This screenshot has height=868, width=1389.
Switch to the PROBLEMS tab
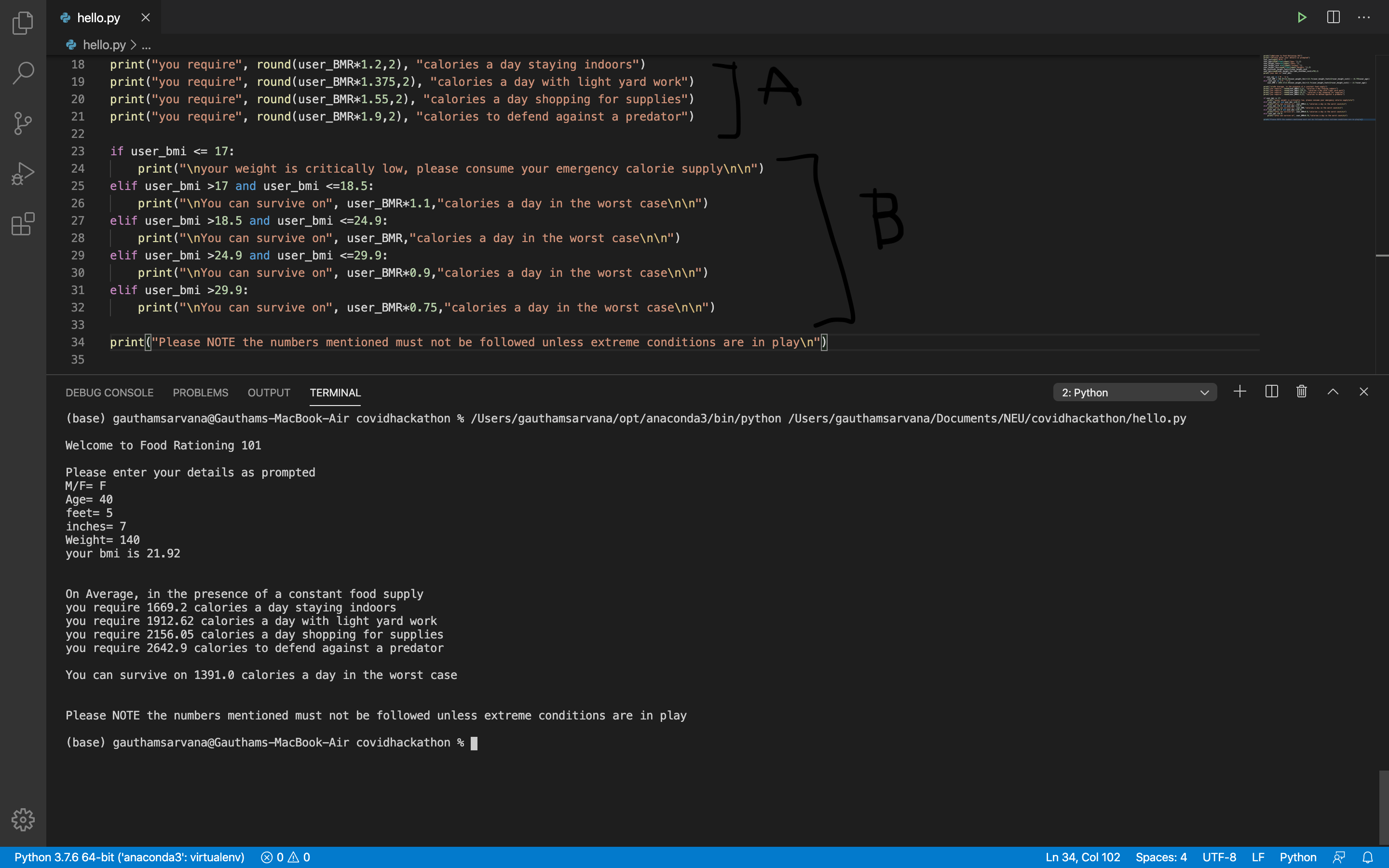pos(200,393)
